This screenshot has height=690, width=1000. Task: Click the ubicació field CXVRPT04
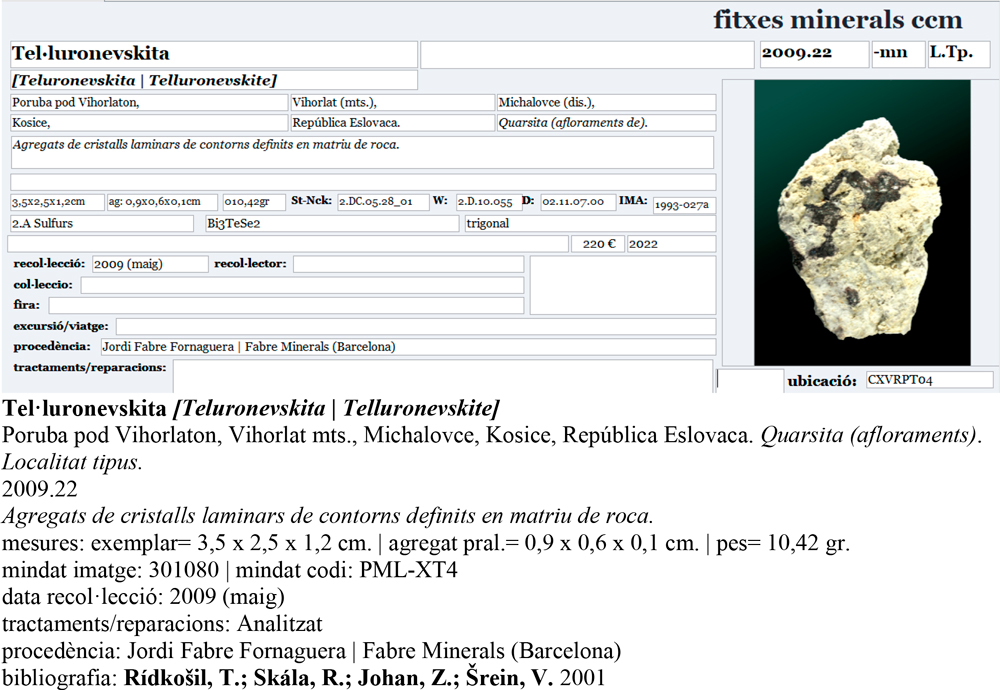click(x=929, y=380)
